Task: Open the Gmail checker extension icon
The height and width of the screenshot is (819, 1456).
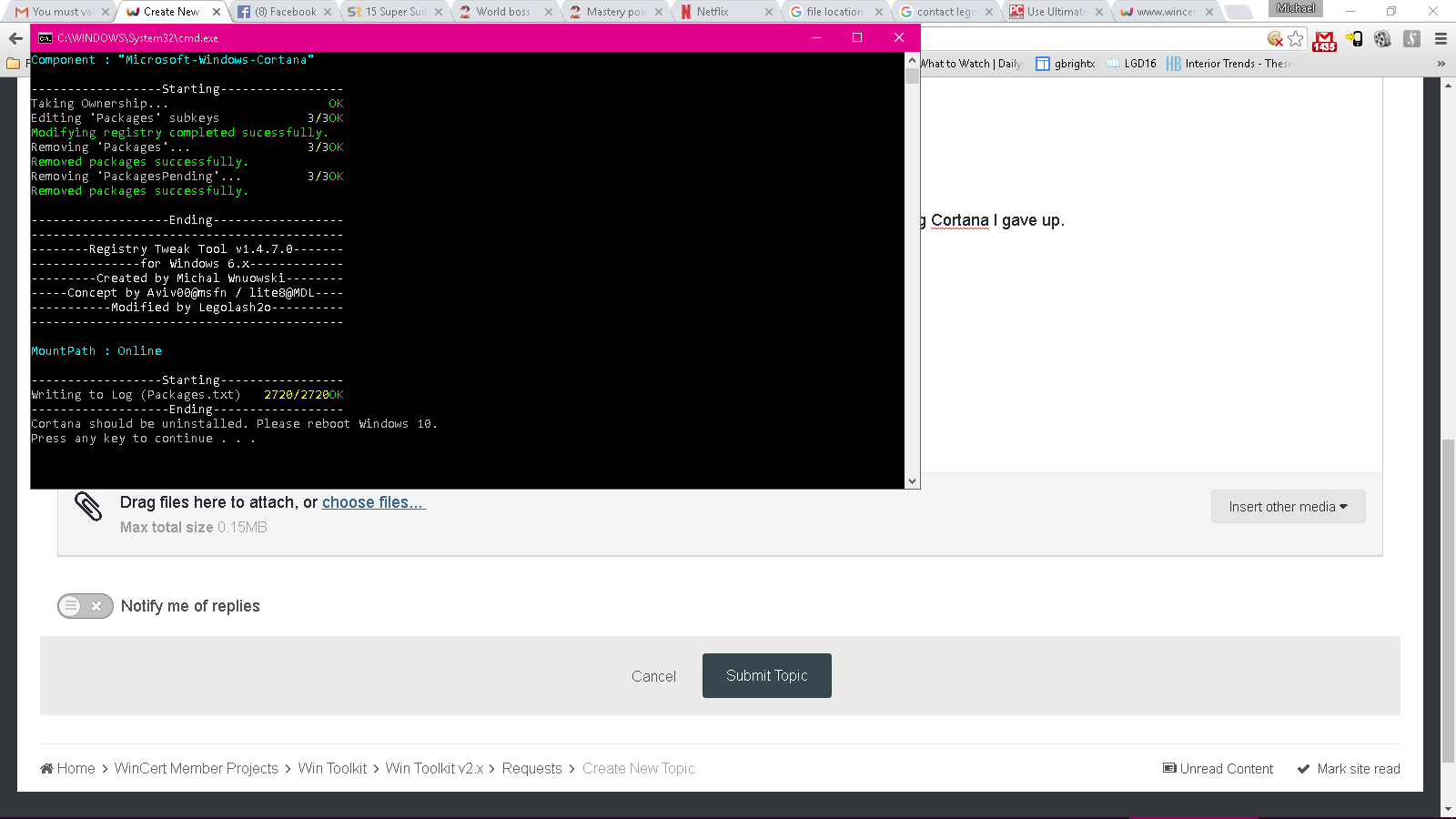Action: (1324, 40)
